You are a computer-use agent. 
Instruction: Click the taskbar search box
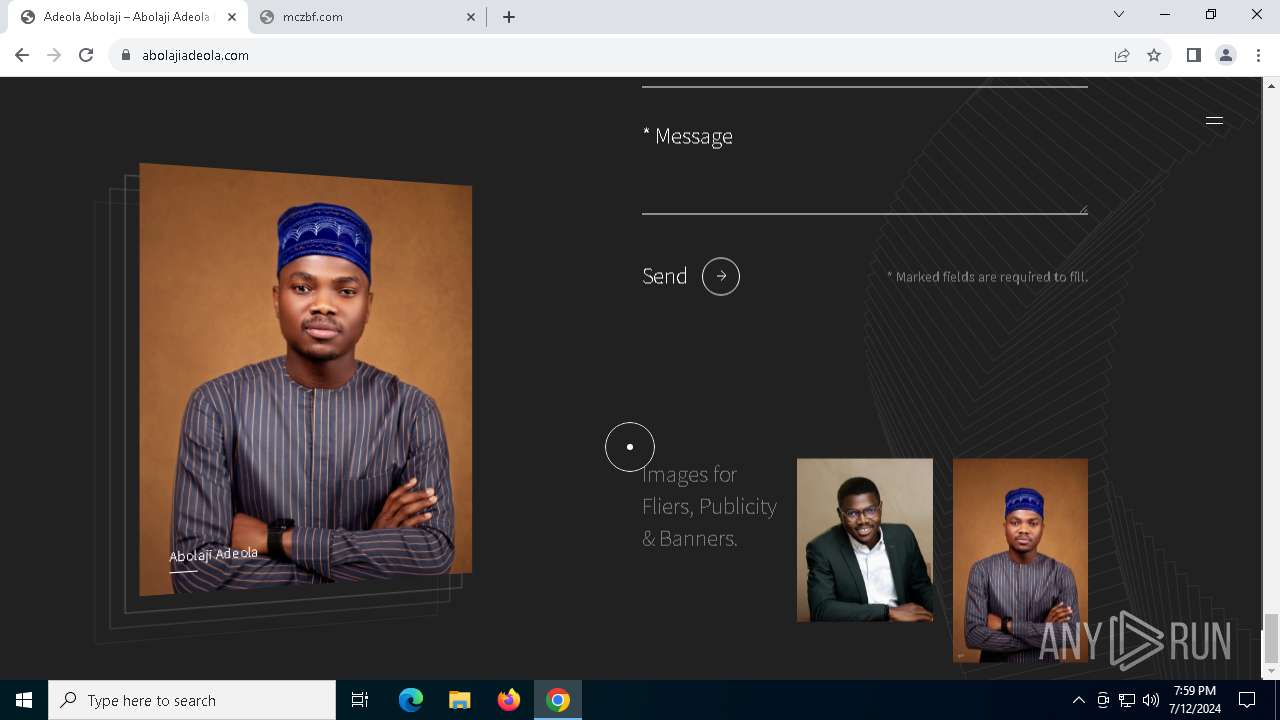point(192,700)
